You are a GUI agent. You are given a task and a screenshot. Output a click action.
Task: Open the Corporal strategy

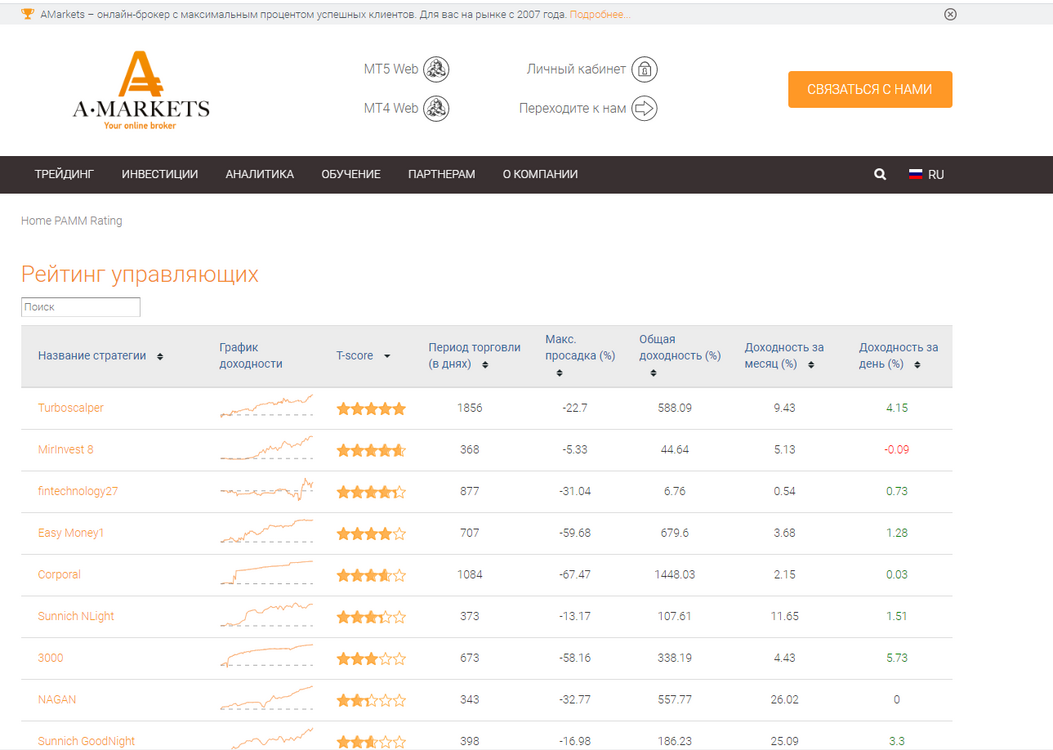[x=59, y=574]
